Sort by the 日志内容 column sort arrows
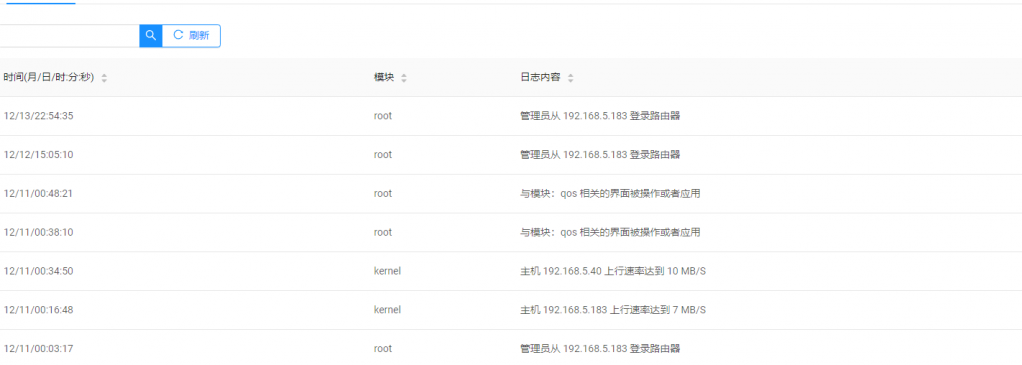The image size is (1022, 365). 570,78
